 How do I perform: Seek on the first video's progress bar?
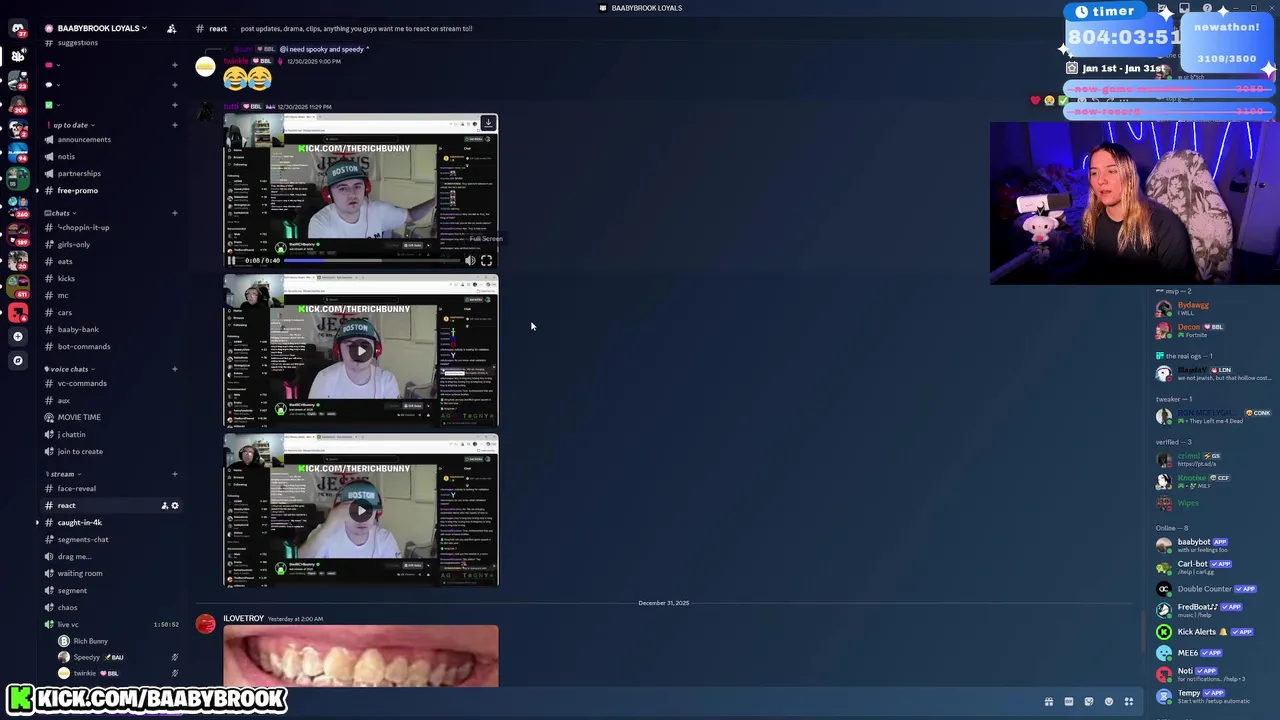373,260
